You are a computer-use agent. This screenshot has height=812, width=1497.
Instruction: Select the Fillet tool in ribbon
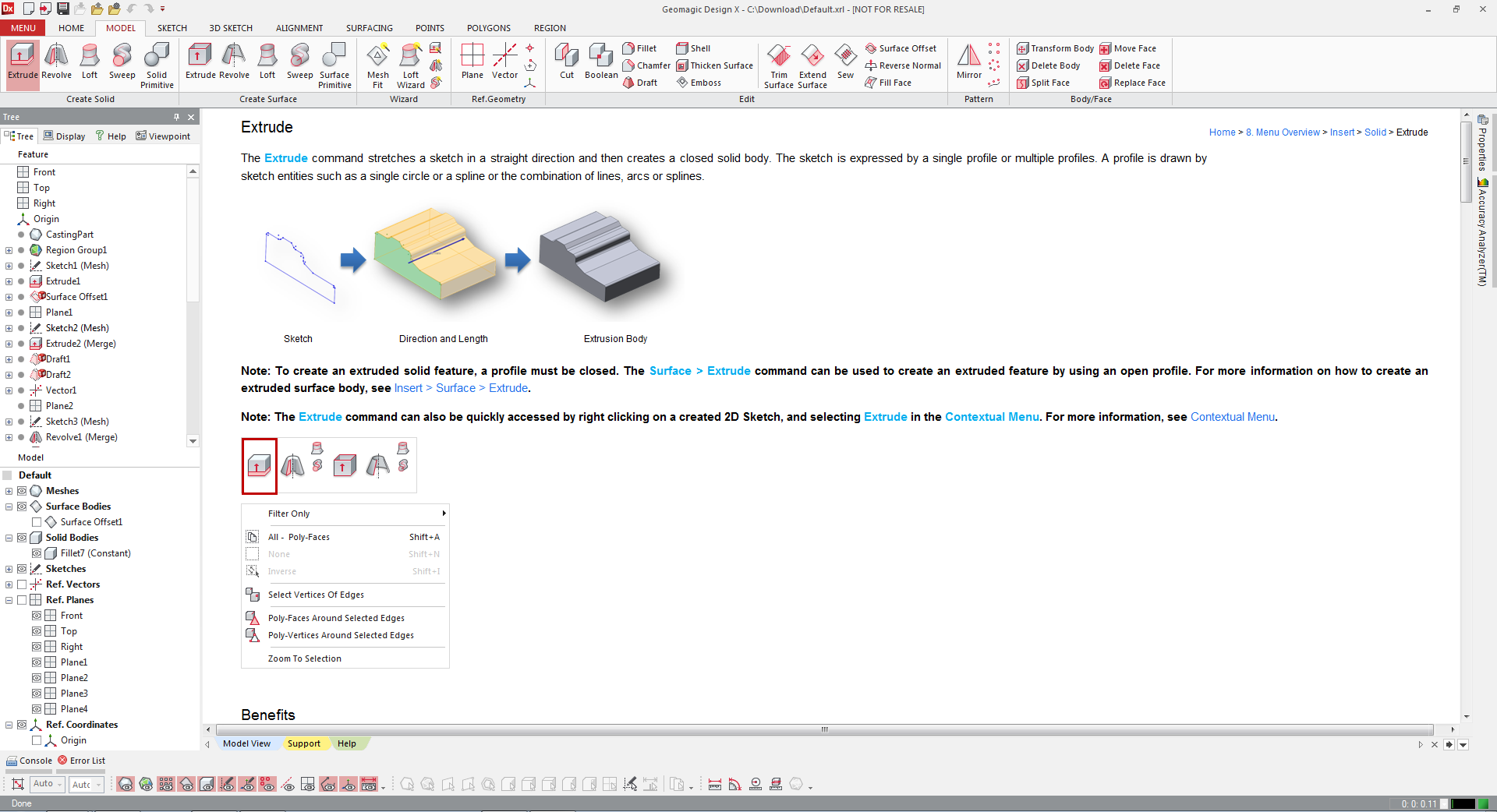tap(640, 48)
